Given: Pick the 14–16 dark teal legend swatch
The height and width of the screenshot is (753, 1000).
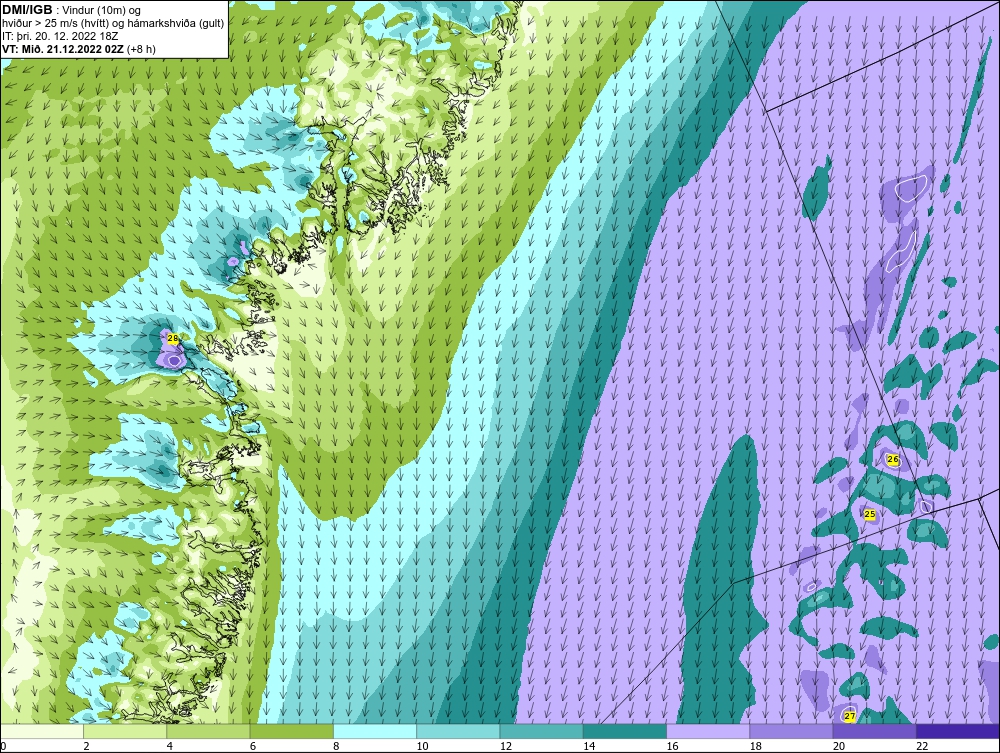Looking at the screenshot, I should coord(625,731).
